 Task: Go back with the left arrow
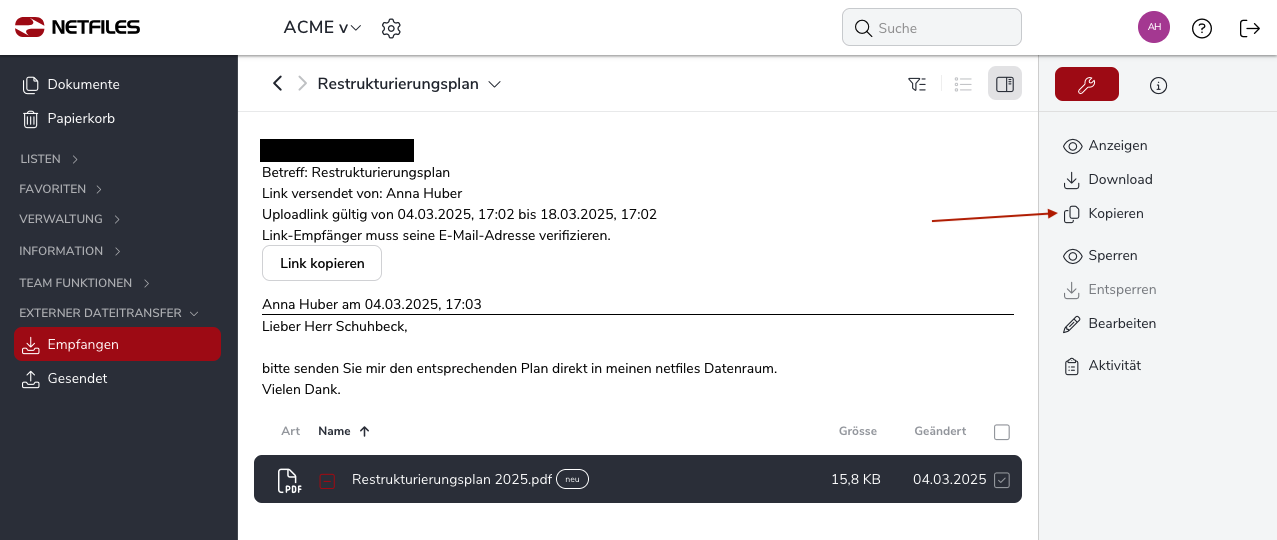(x=278, y=84)
